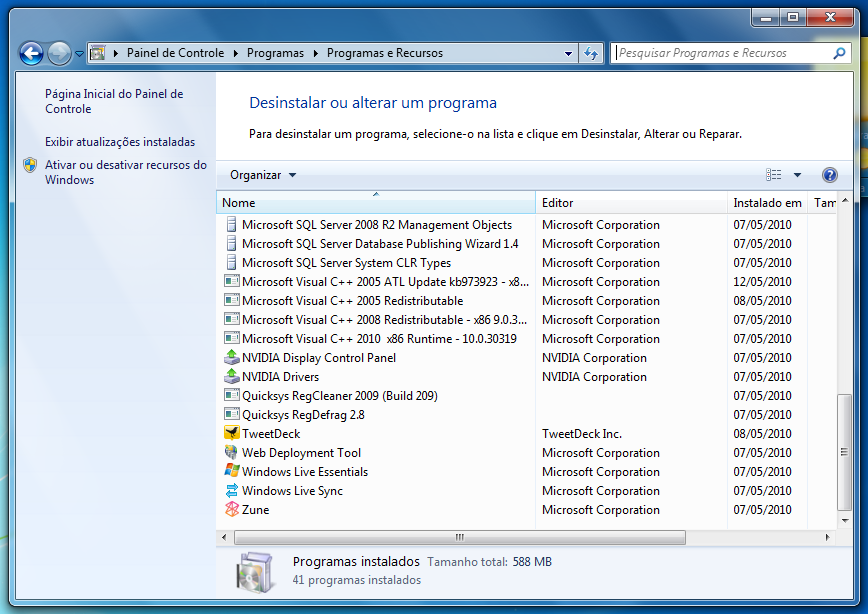Open Ativar ou desativar recursos do Windows

(x=126, y=172)
